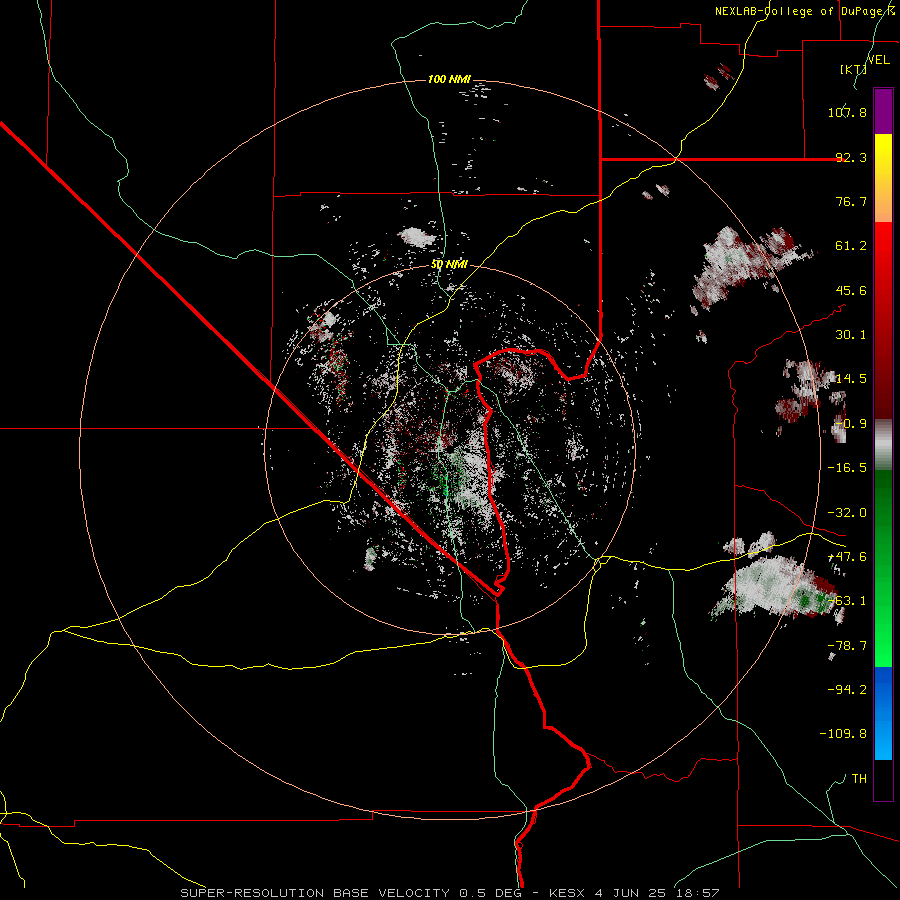Click the NEXLAB-College of DuPage credit text
The height and width of the screenshot is (900, 900).
click(x=801, y=11)
